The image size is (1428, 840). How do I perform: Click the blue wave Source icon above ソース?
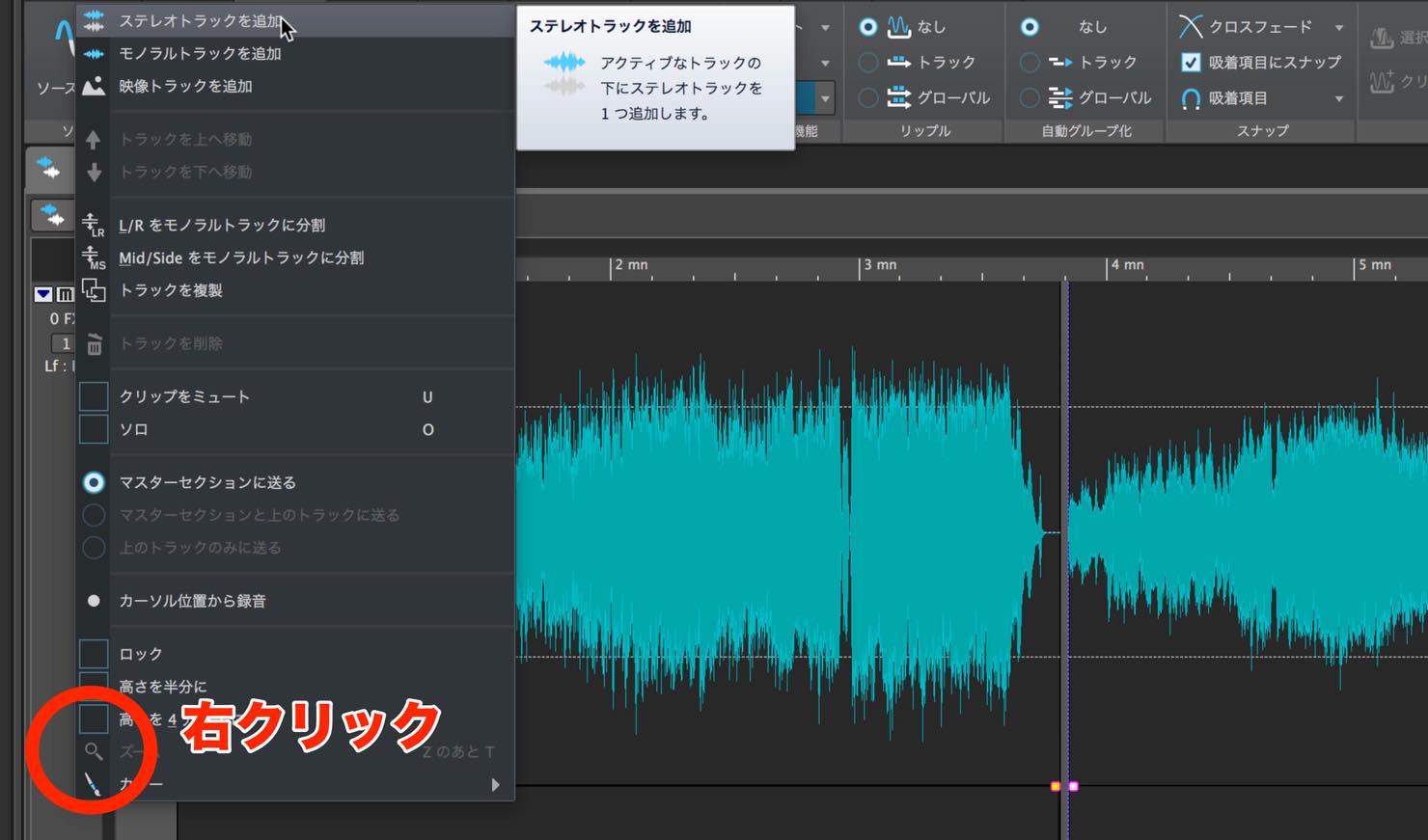click(64, 39)
